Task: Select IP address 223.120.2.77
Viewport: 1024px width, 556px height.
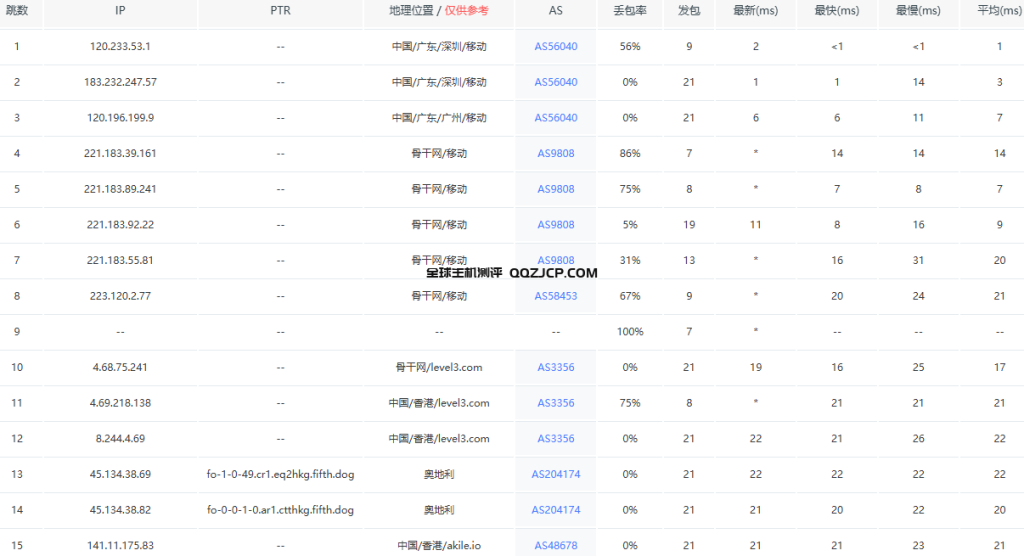Action: (120, 296)
